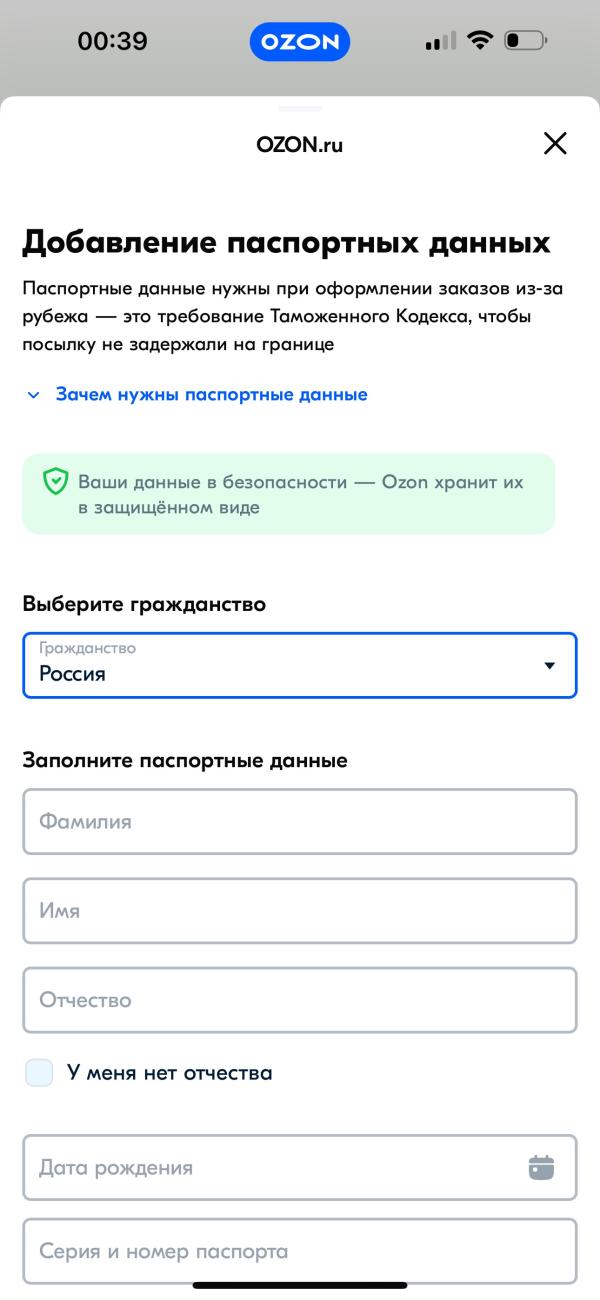Focus the Имя input field
600x1300 pixels.
click(300, 911)
